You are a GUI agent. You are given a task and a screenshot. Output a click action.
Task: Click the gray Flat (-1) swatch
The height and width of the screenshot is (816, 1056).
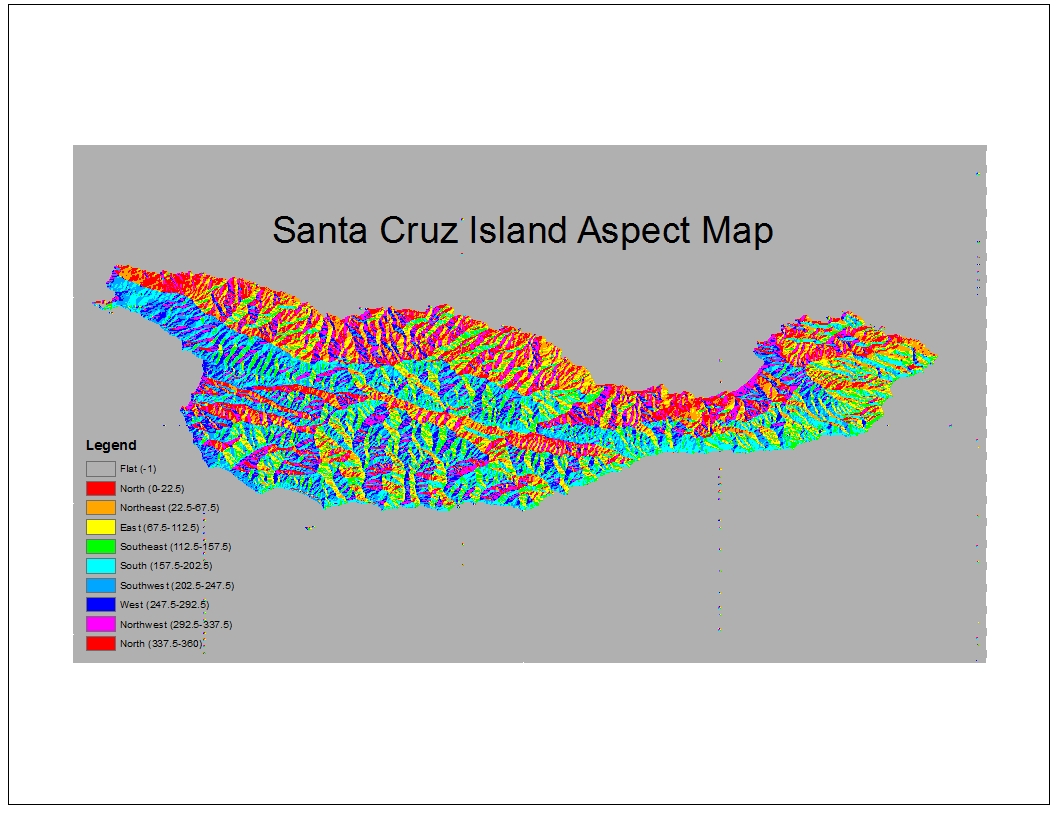[x=100, y=469]
